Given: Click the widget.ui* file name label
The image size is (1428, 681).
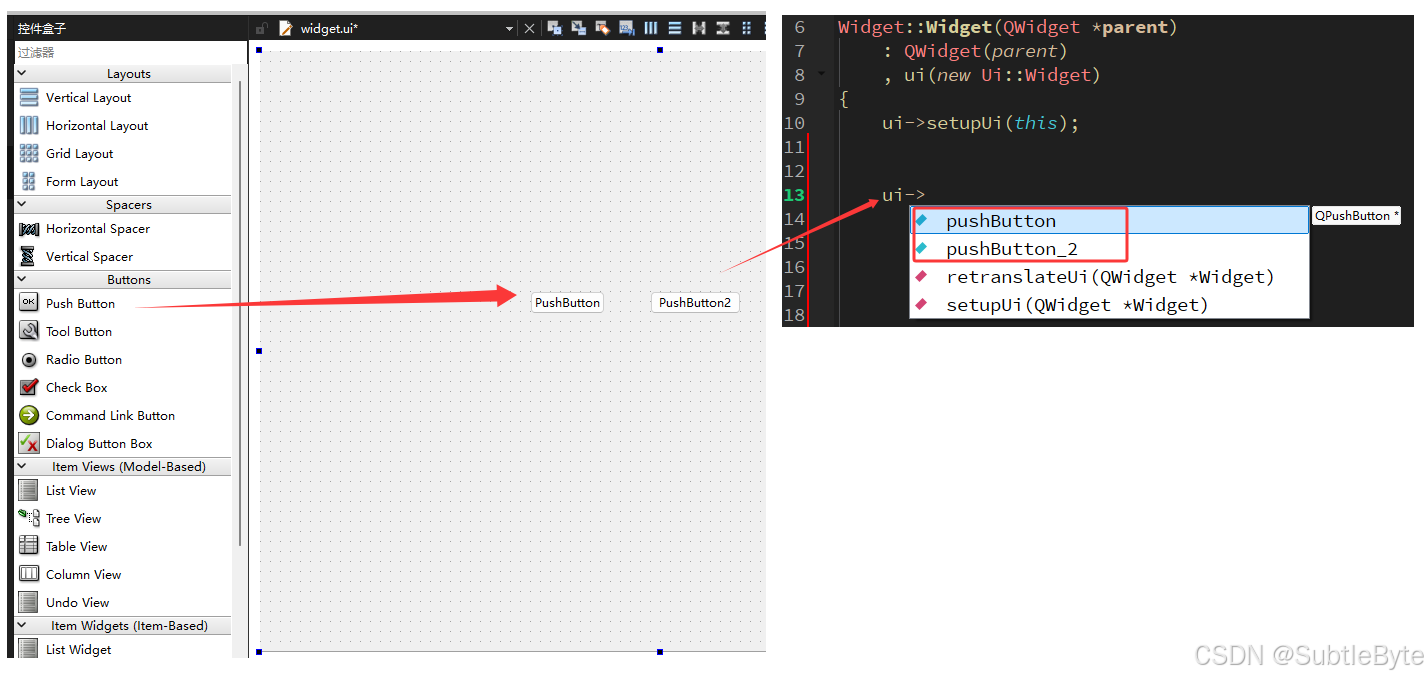Looking at the screenshot, I should 329,29.
